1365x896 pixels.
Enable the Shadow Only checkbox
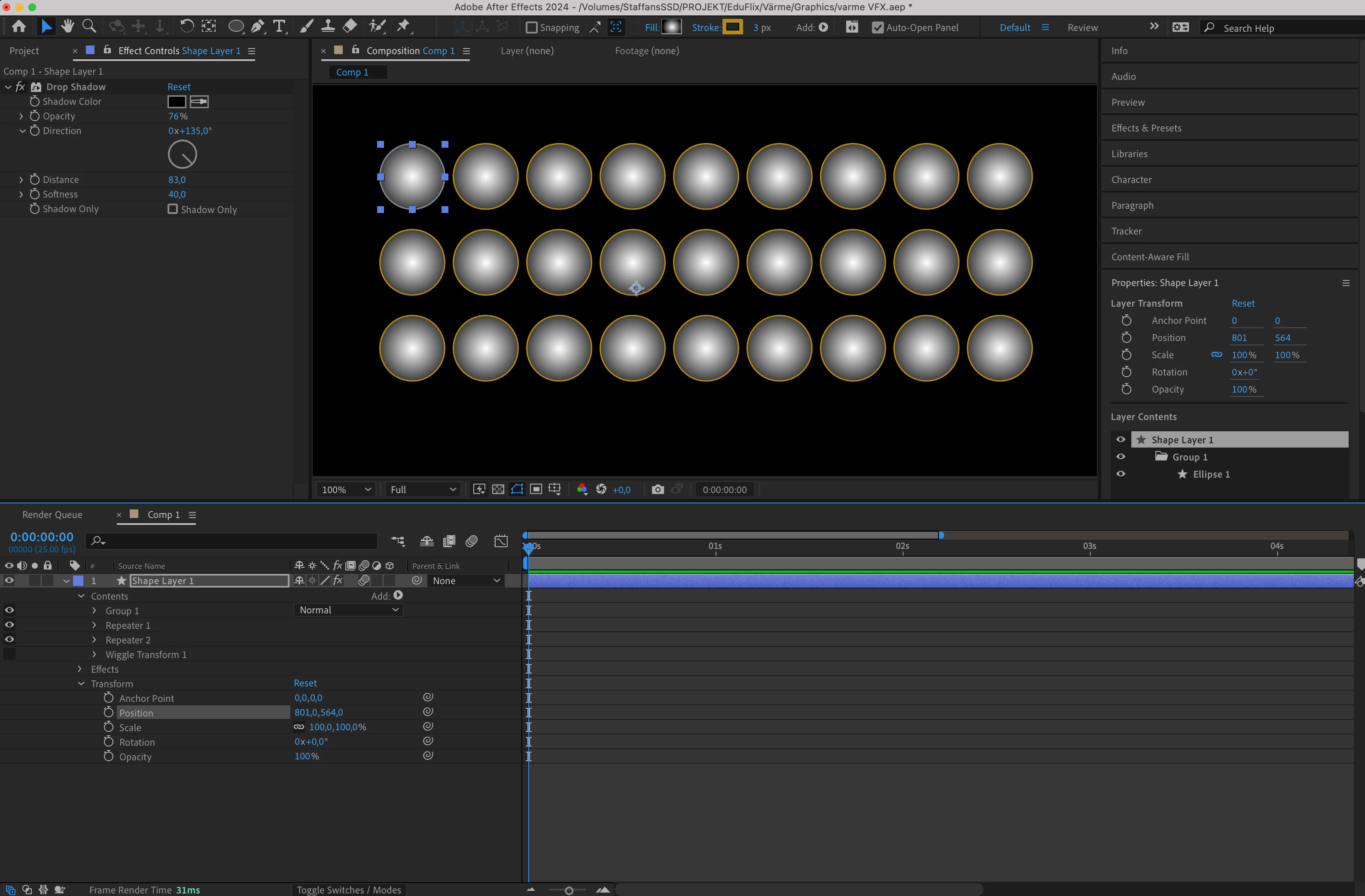173,209
